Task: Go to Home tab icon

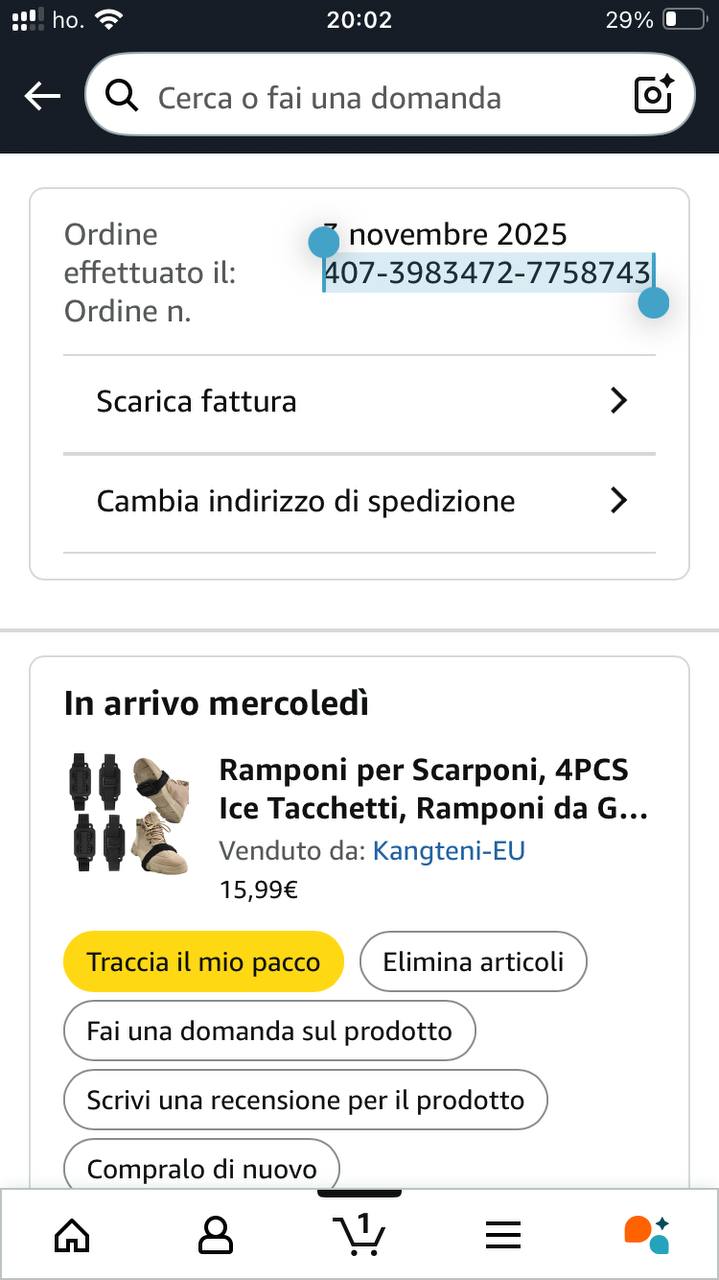Action: pos(72,1235)
